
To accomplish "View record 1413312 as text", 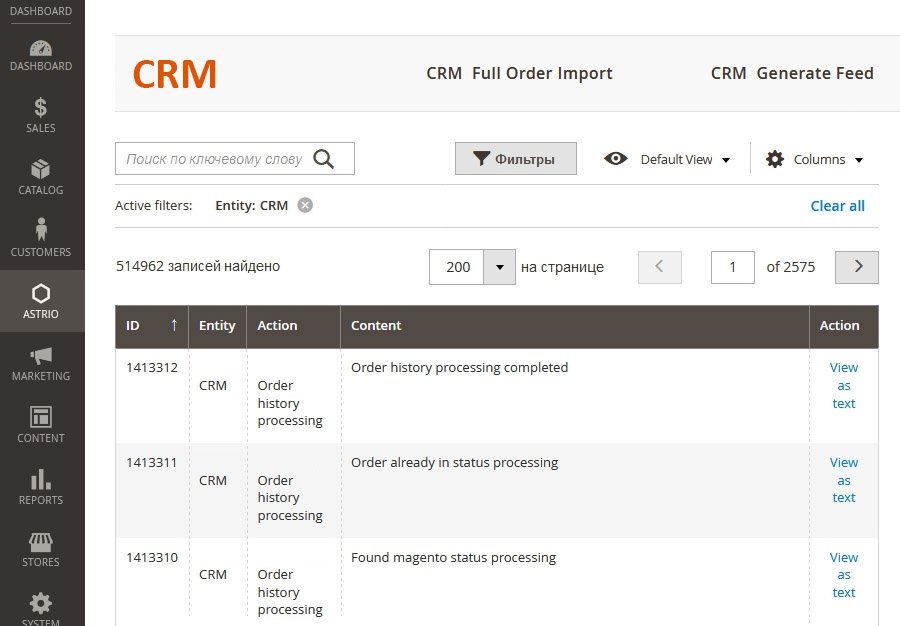I will coord(844,385).
